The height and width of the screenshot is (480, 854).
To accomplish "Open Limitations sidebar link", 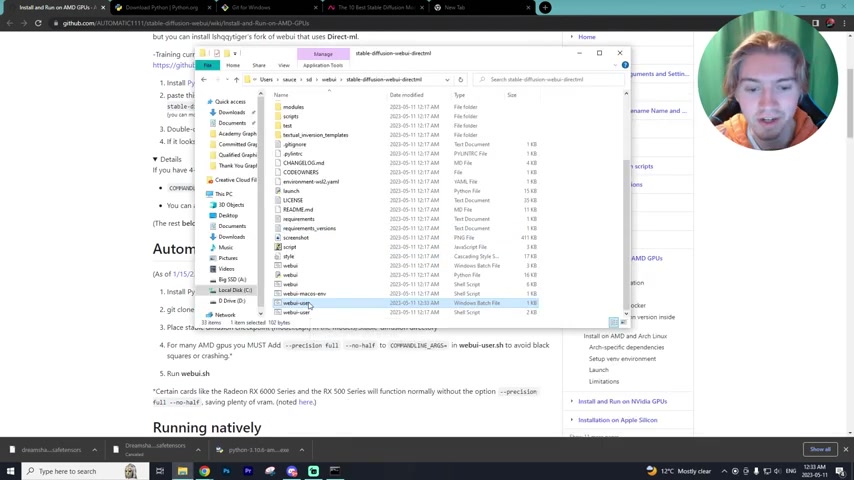I will 603,381.
